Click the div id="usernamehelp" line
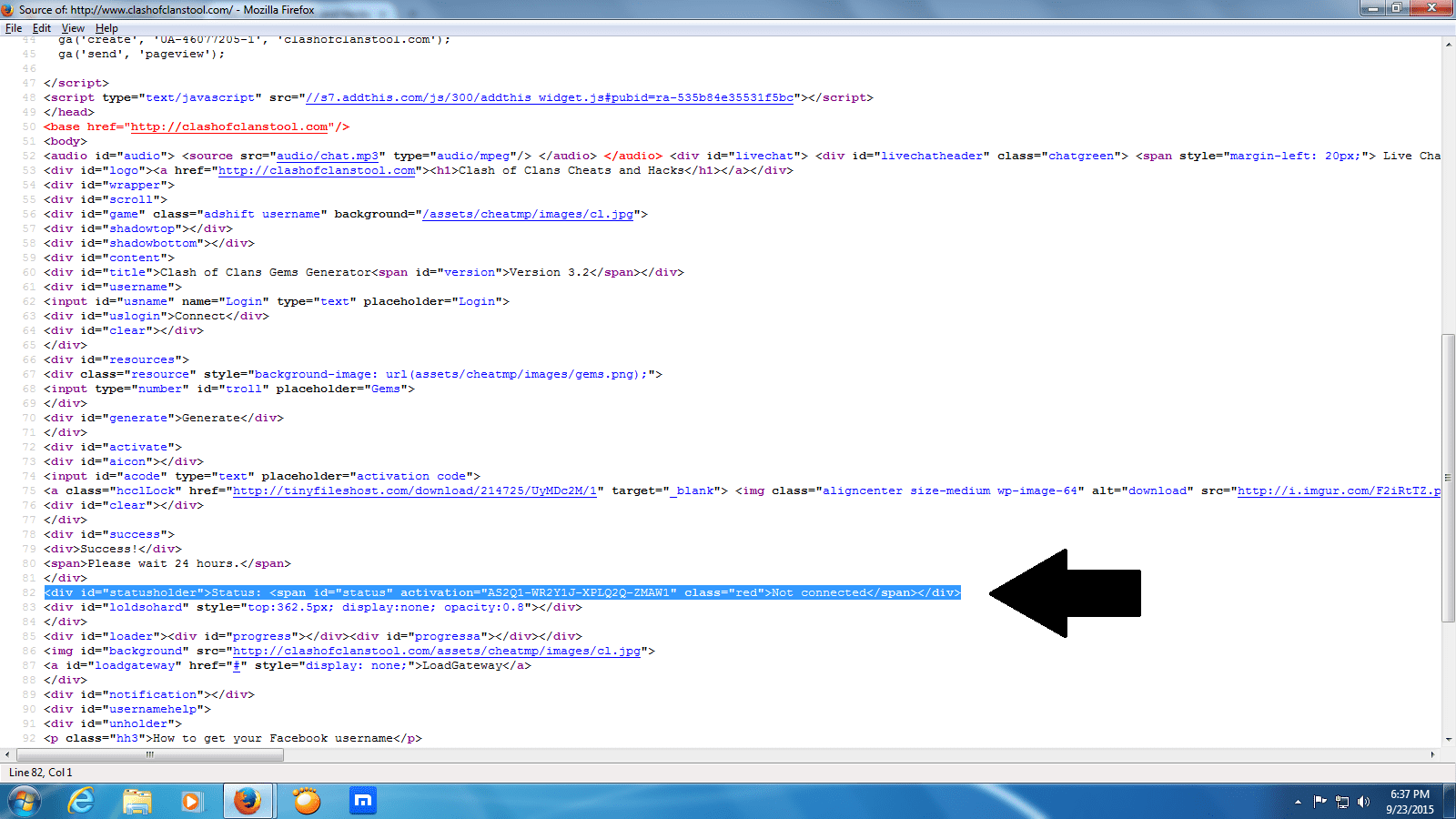 127,709
